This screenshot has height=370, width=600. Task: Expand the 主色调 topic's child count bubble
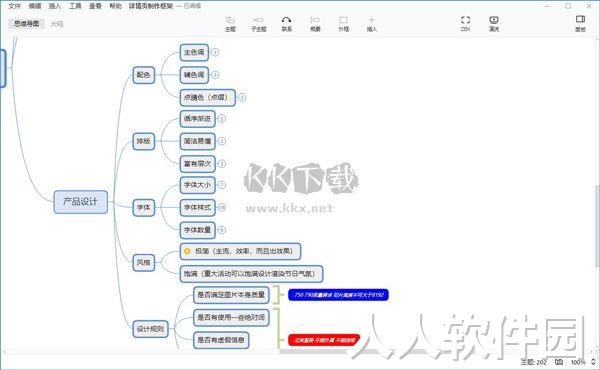(x=215, y=52)
